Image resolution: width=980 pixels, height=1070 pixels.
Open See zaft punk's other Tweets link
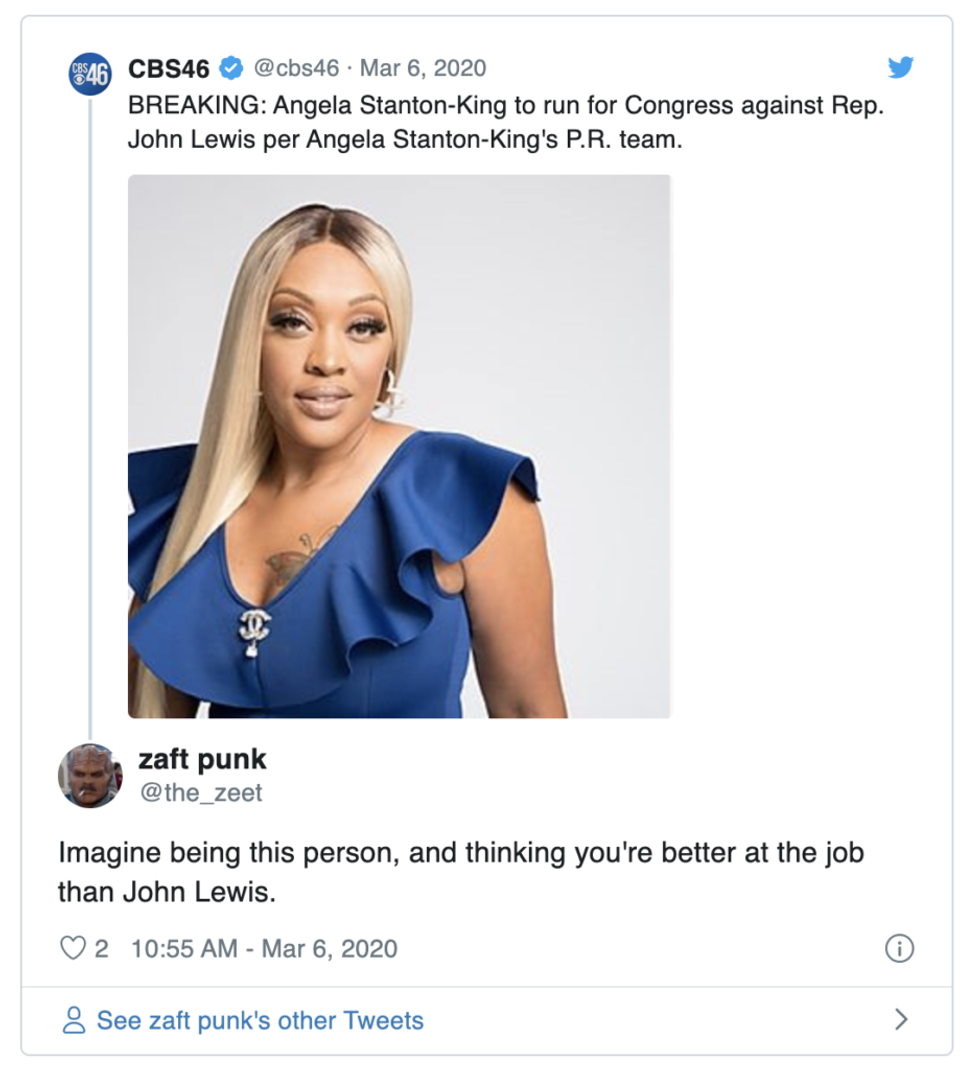[260, 1020]
